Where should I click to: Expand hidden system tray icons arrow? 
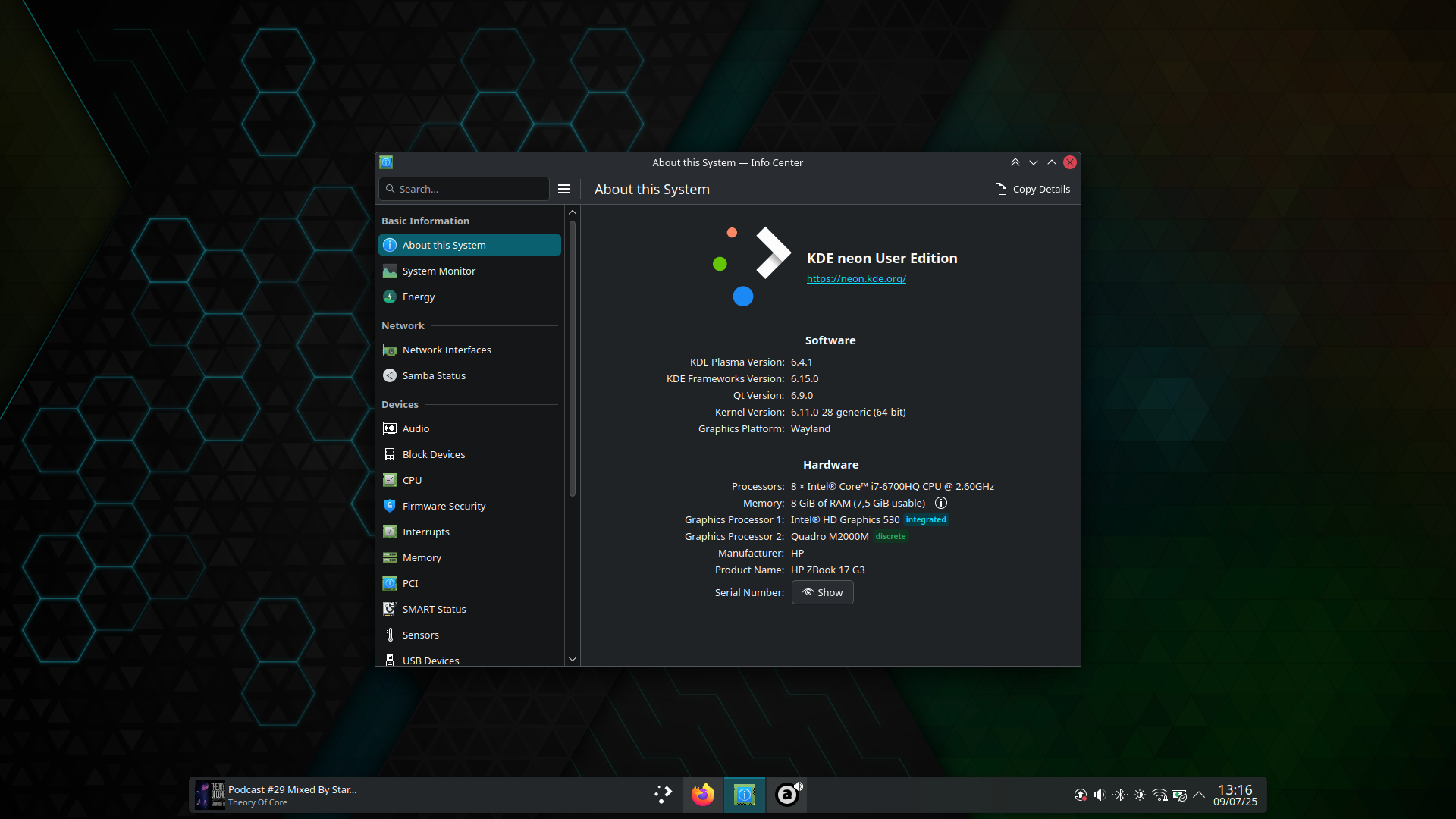1199,795
